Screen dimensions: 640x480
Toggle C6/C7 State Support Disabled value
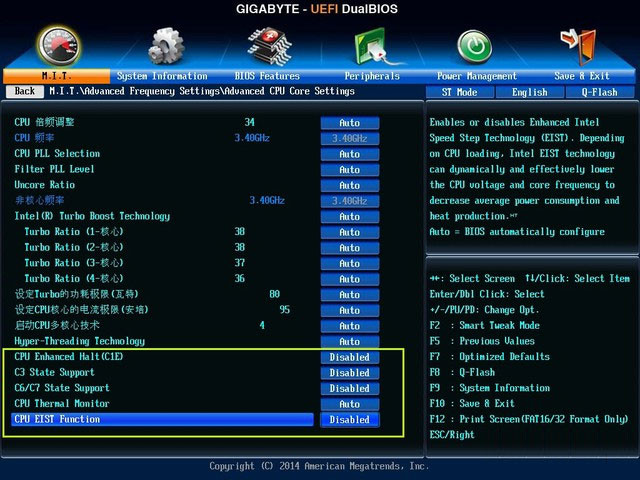pyautogui.click(x=350, y=388)
